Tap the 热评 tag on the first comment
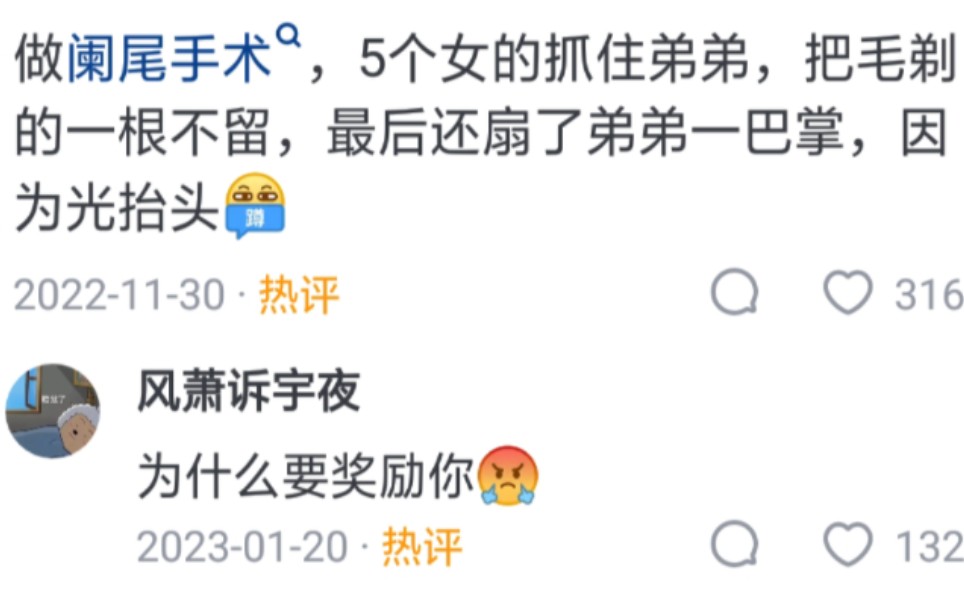This screenshot has width=964, height=602. coord(299,295)
